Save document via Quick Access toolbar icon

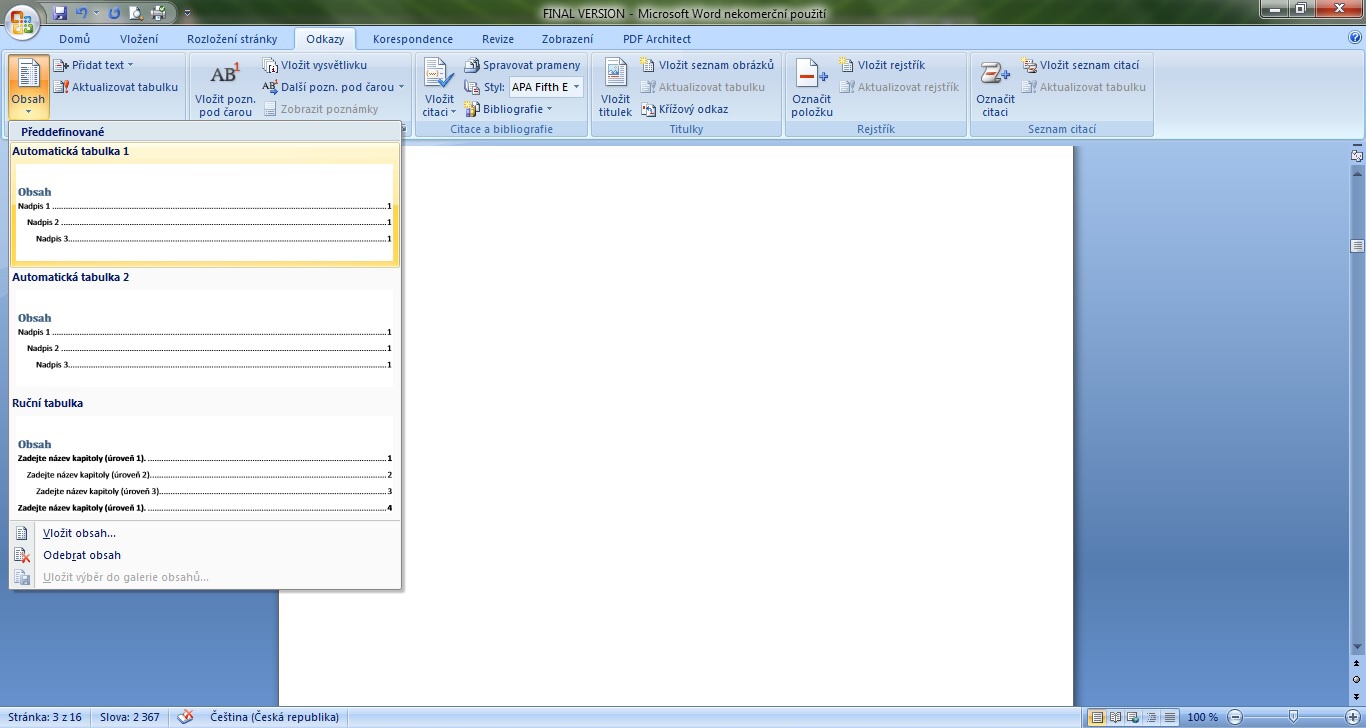click(60, 14)
